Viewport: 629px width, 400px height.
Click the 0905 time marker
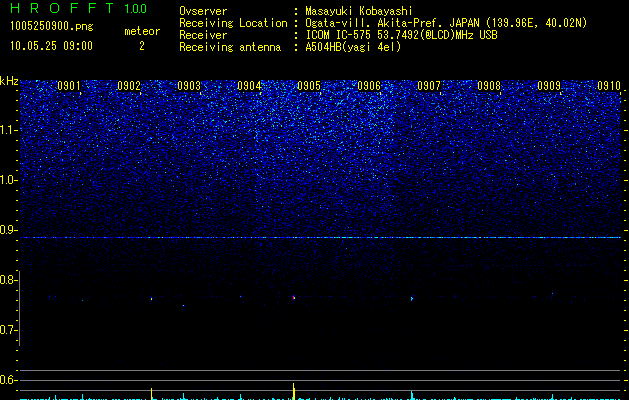(309, 85)
